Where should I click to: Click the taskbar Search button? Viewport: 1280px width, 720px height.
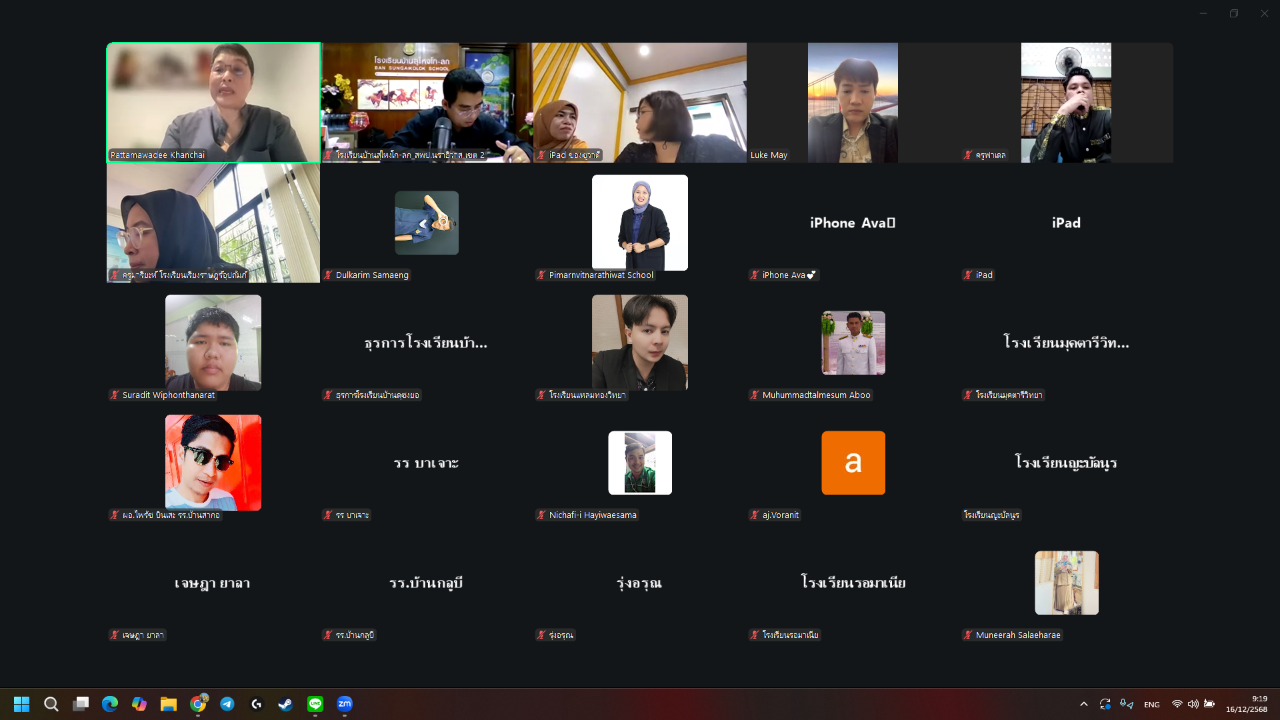(x=51, y=704)
